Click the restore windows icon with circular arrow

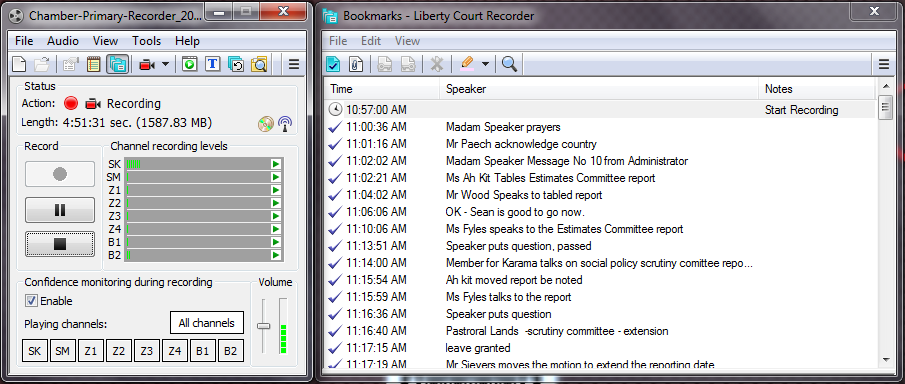click(236, 64)
